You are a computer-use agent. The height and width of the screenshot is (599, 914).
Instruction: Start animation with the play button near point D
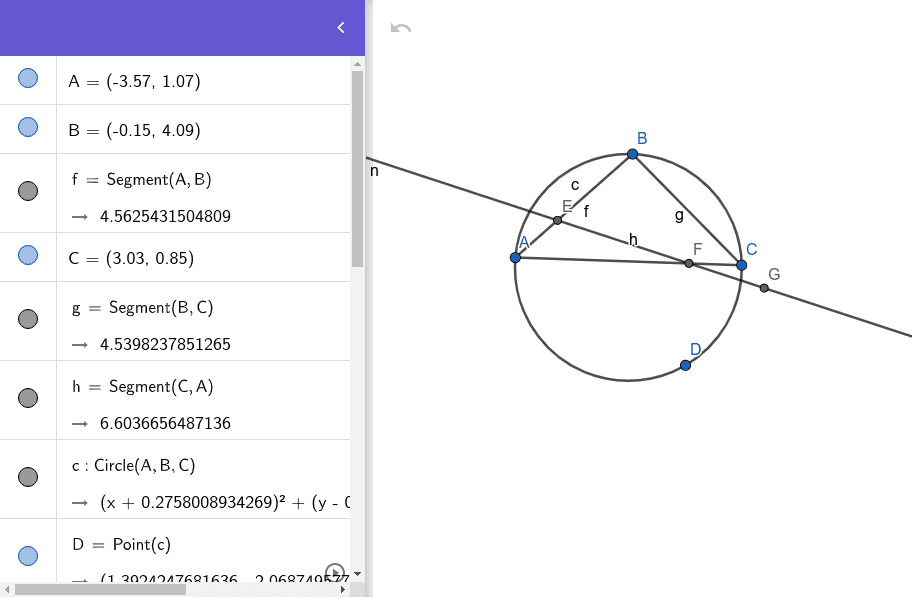(334, 570)
